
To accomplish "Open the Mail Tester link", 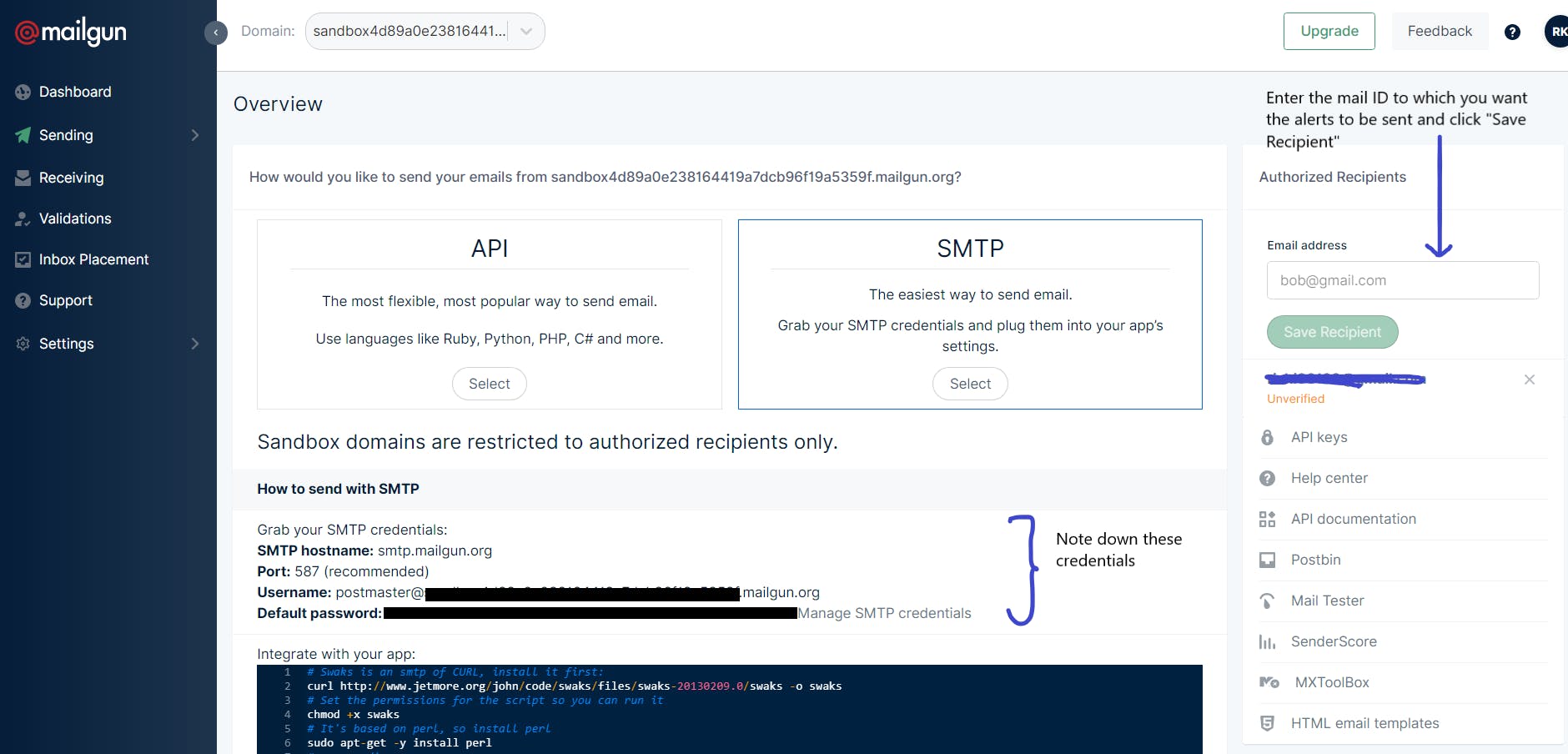I will (x=1327, y=601).
